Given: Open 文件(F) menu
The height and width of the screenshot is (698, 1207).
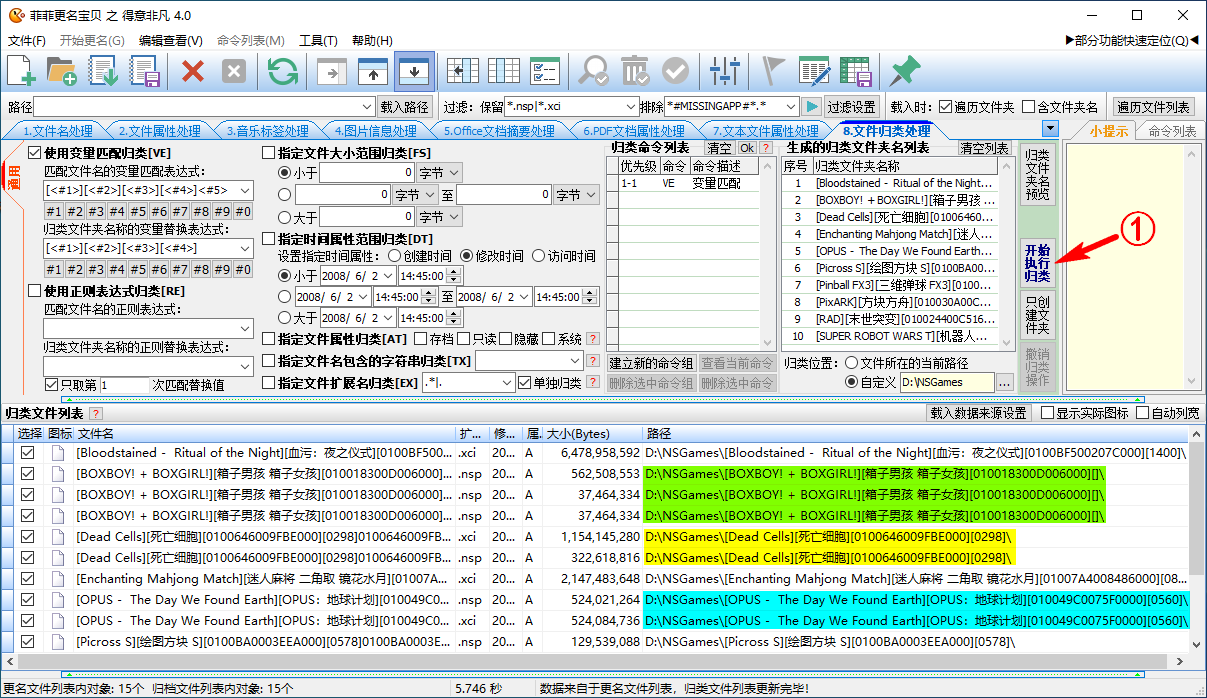Looking at the screenshot, I should coord(27,40).
